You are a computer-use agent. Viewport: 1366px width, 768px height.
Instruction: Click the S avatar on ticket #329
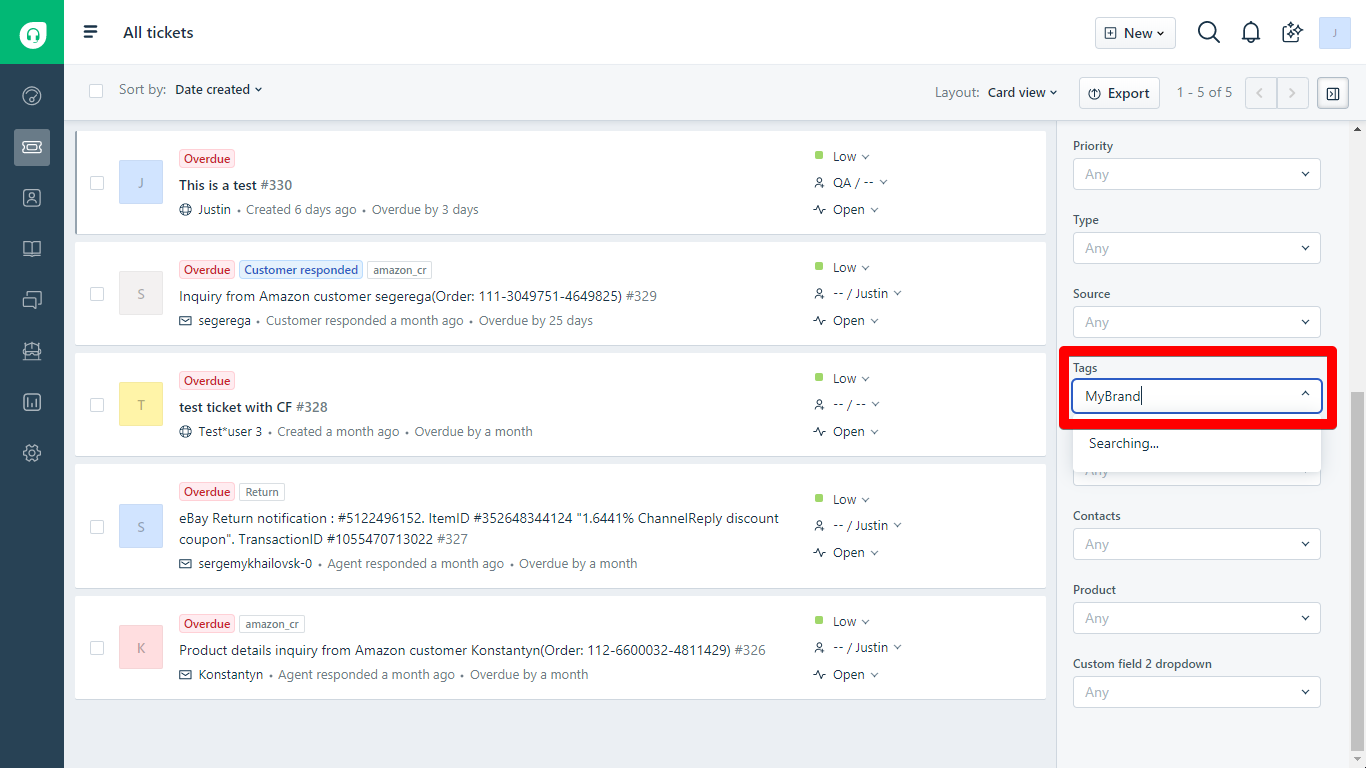(x=141, y=294)
